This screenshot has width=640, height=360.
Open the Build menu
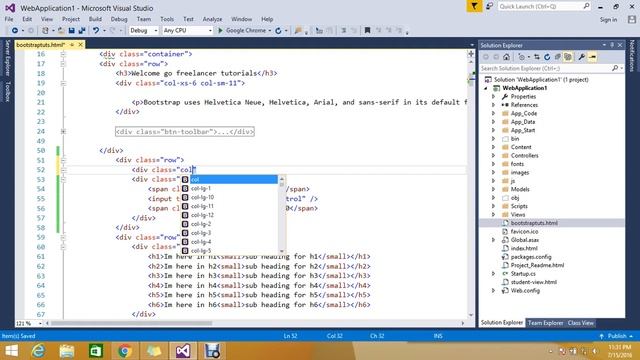point(95,19)
